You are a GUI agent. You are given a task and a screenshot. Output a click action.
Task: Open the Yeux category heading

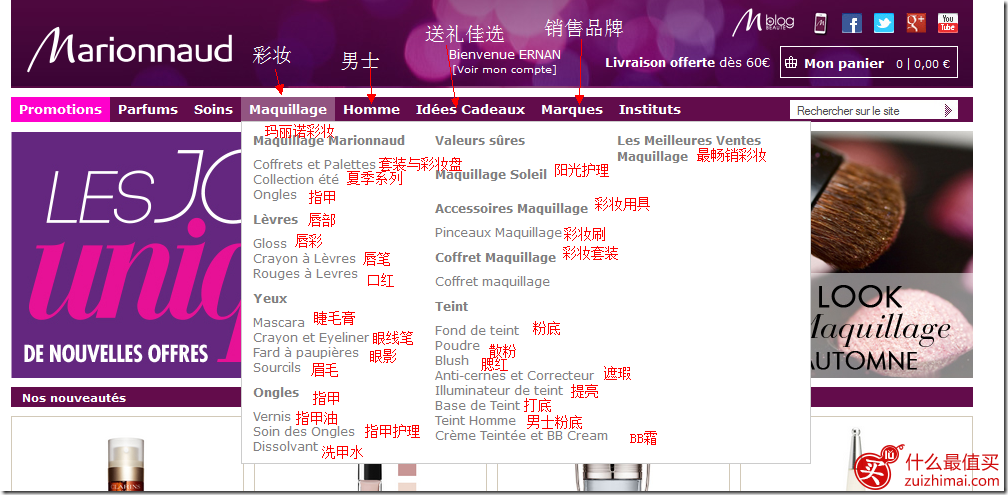pyautogui.click(x=270, y=298)
